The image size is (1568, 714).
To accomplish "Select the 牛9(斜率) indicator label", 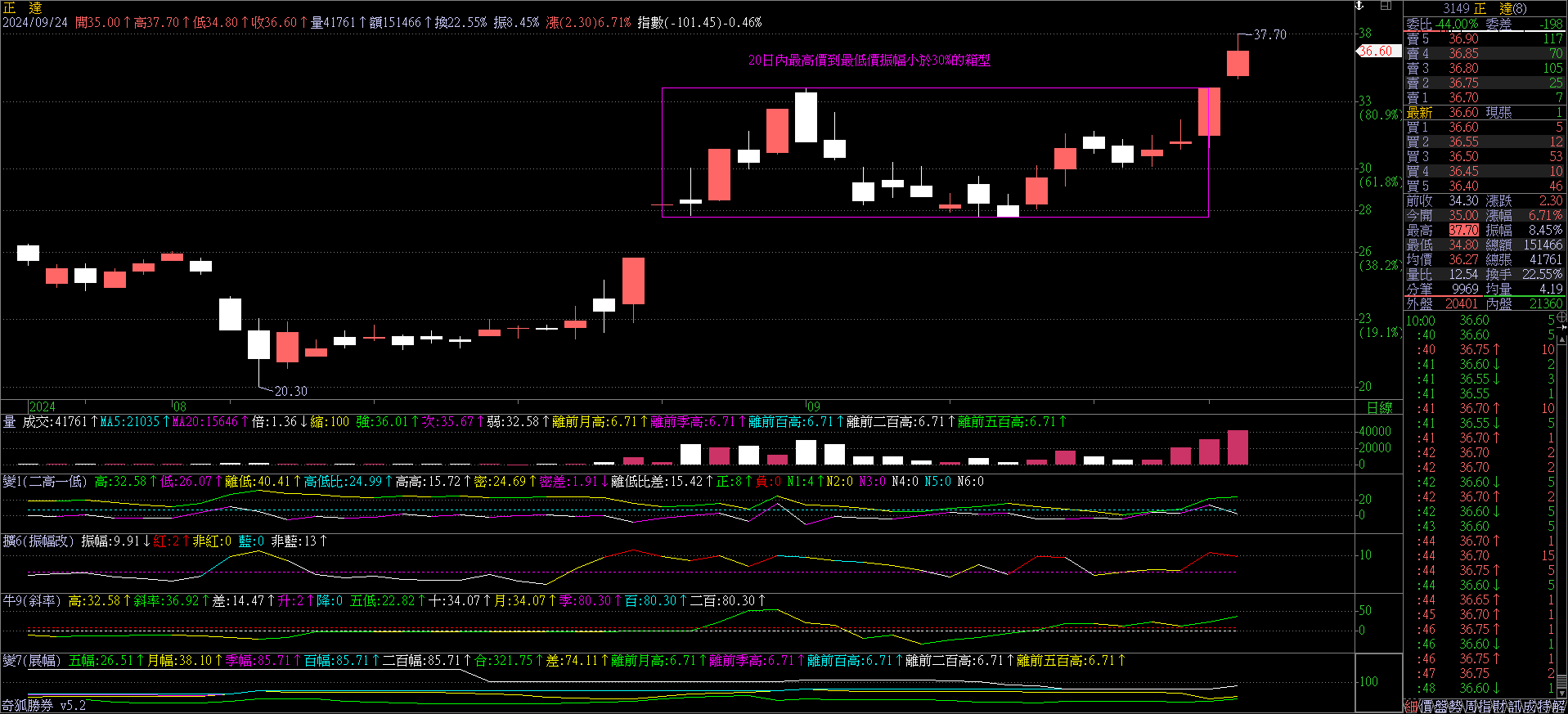I will click(x=32, y=601).
